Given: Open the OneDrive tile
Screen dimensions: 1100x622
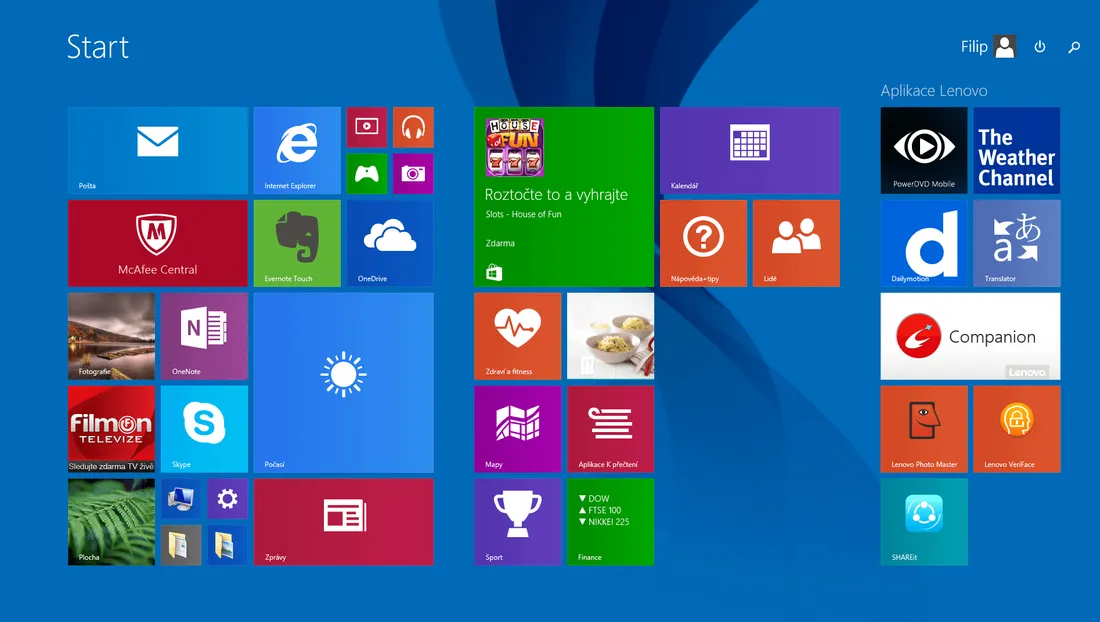Looking at the screenshot, I should 390,243.
